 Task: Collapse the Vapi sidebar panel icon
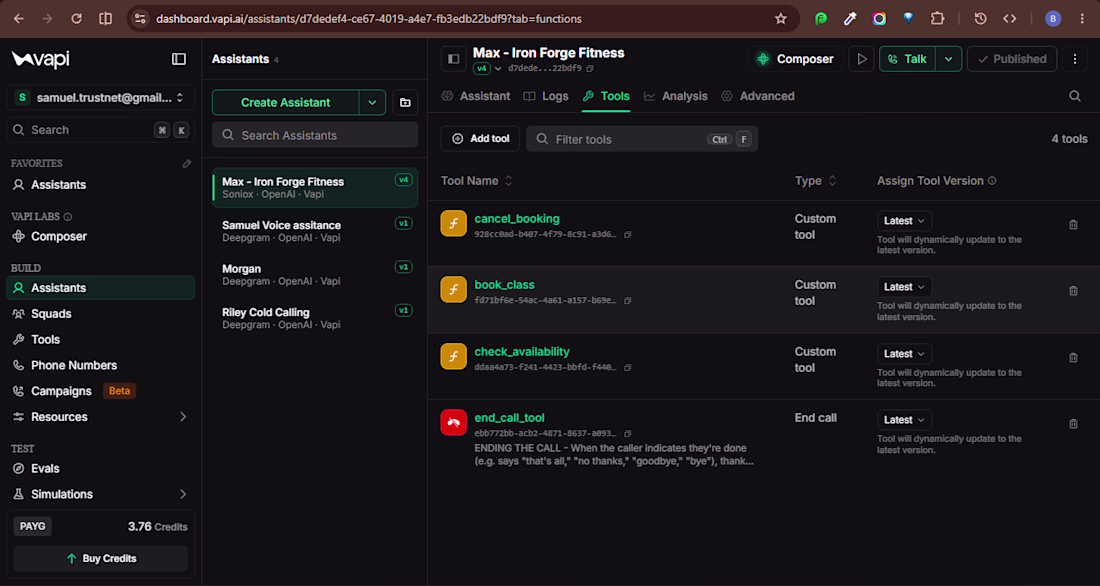(x=179, y=59)
